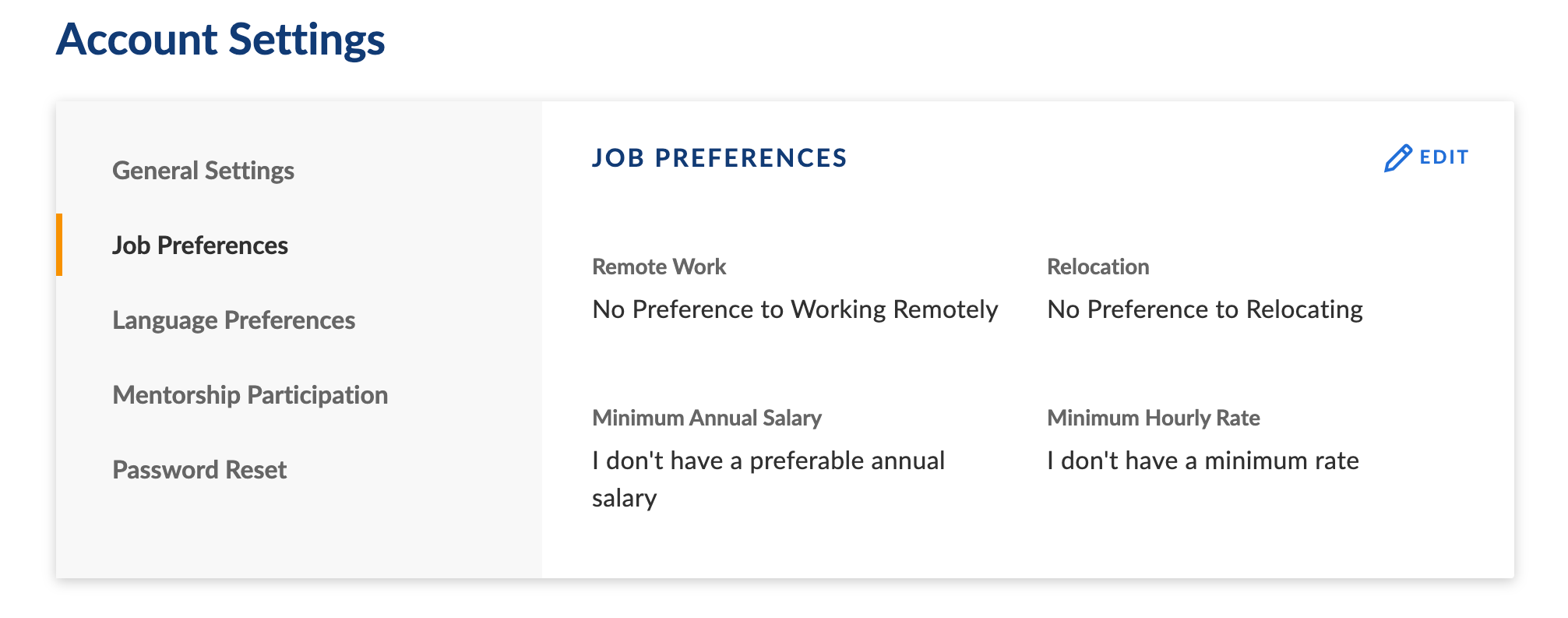Open General Settings in sidebar

pyautogui.click(x=203, y=170)
